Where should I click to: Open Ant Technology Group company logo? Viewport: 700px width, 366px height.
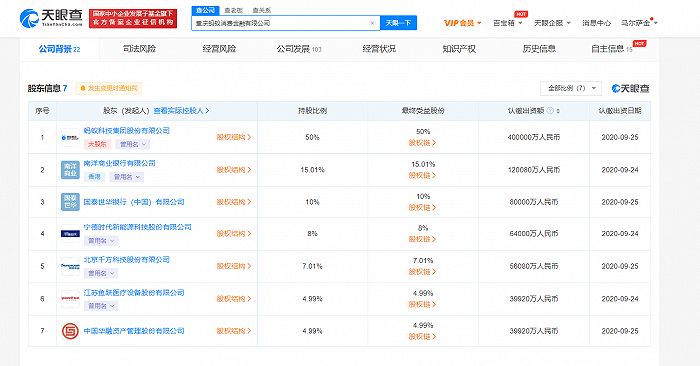(70, 137)
